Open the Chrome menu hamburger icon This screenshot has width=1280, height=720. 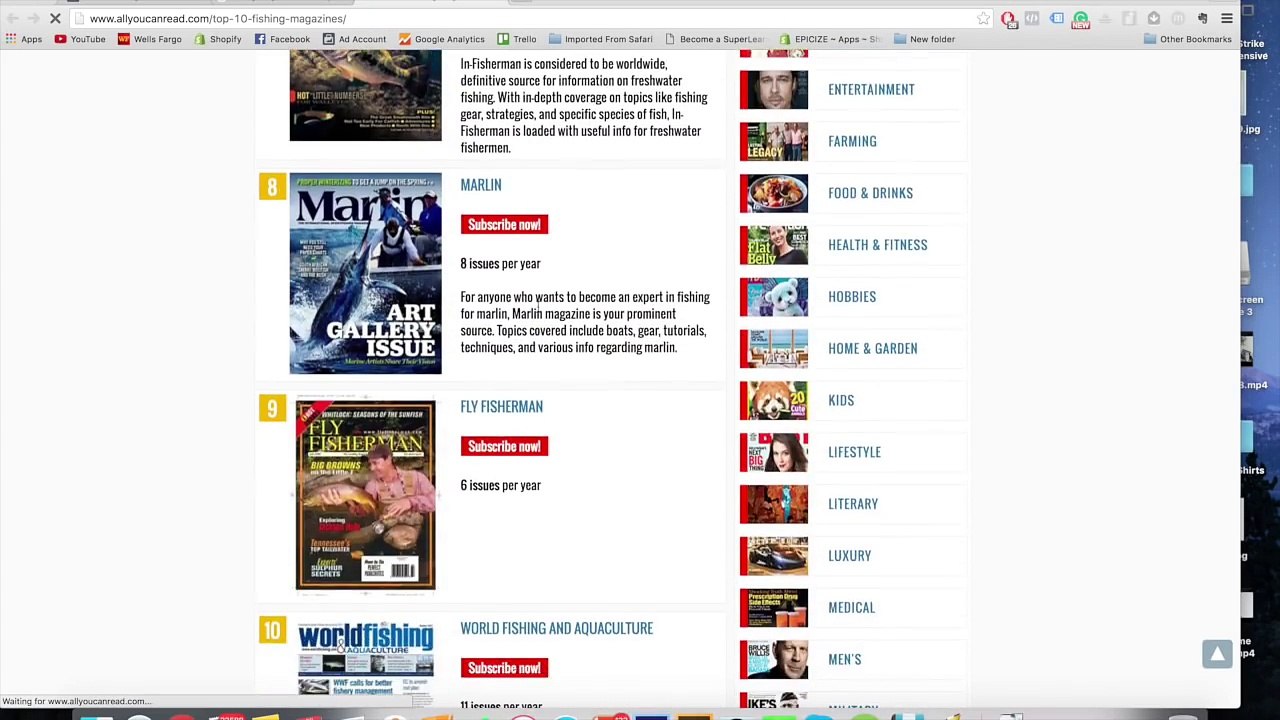(x=1227, y=18)
